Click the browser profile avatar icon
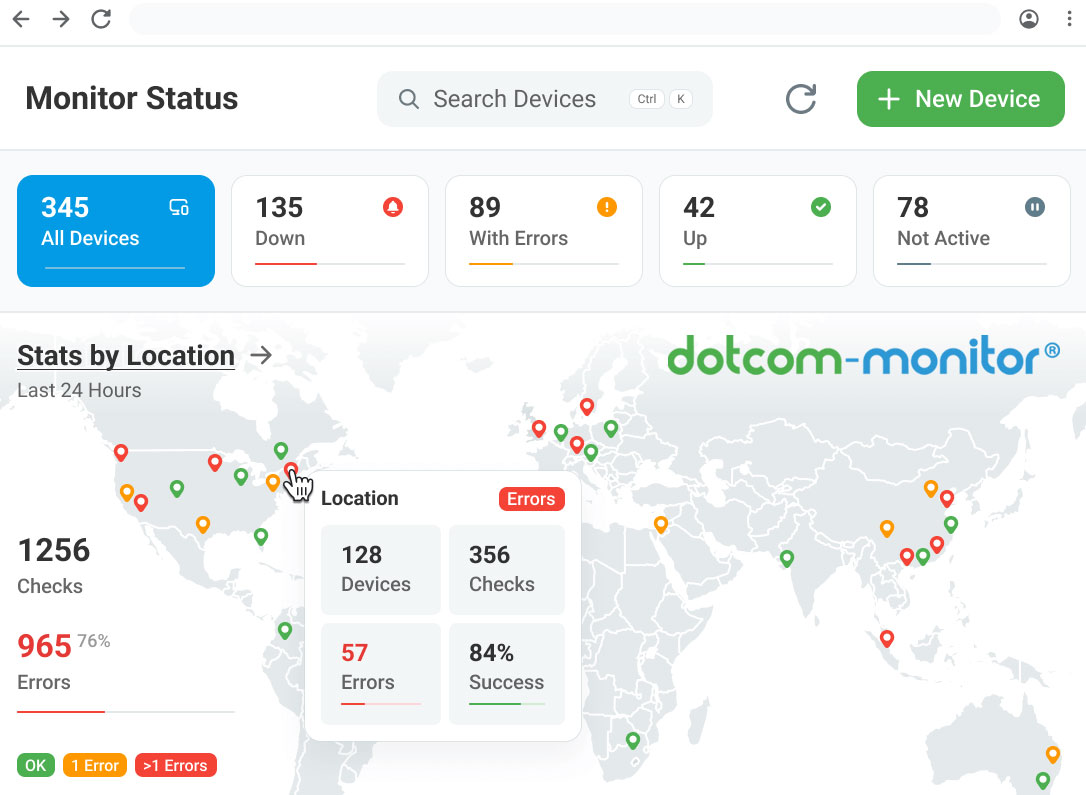The height and width of the screenshot is (795, 1086). click(x=1029, y=19)
